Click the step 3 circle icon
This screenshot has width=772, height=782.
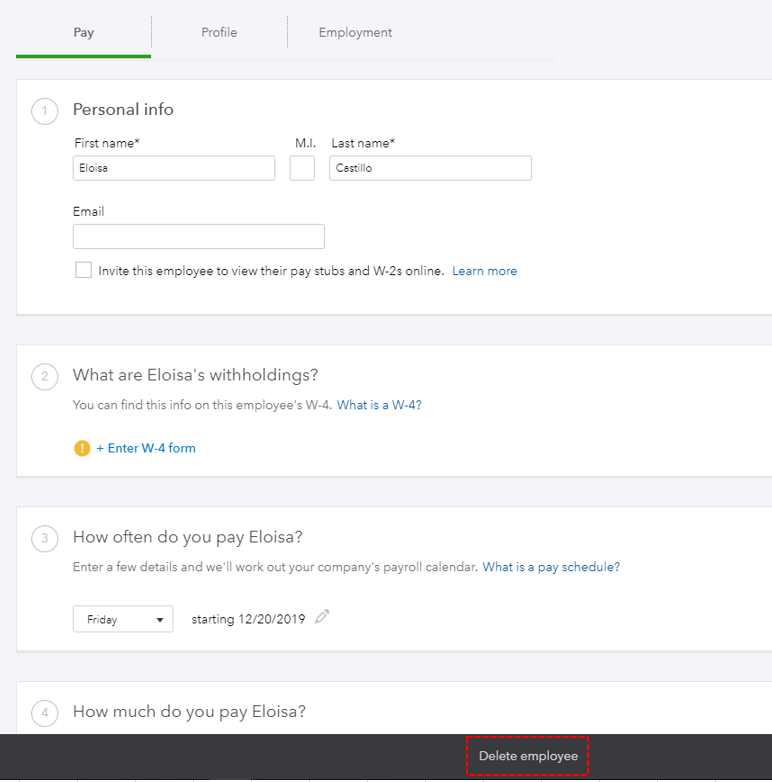(x=45, y=538)
